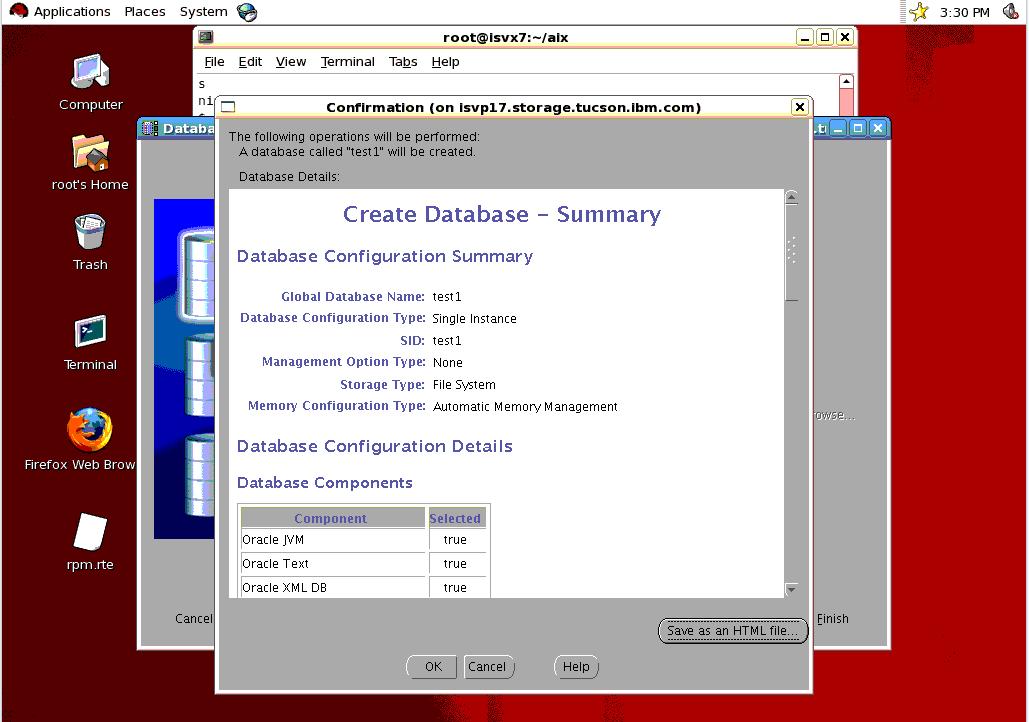This screenshot has height=722, width=1029.
Task: Click the Automatic Memory Management value
Action: [525, 407]
